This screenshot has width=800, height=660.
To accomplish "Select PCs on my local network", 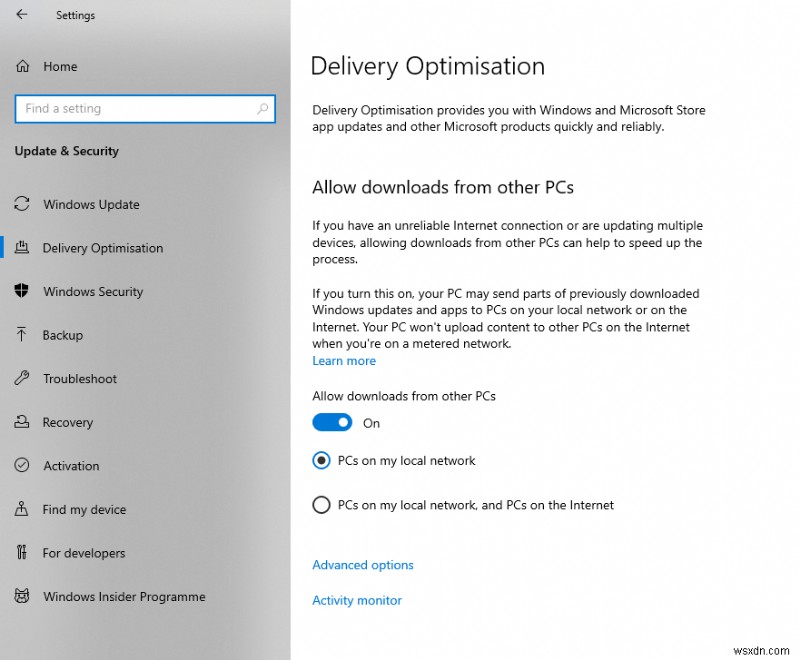I will pyautogui.click(x=321, y=460).
